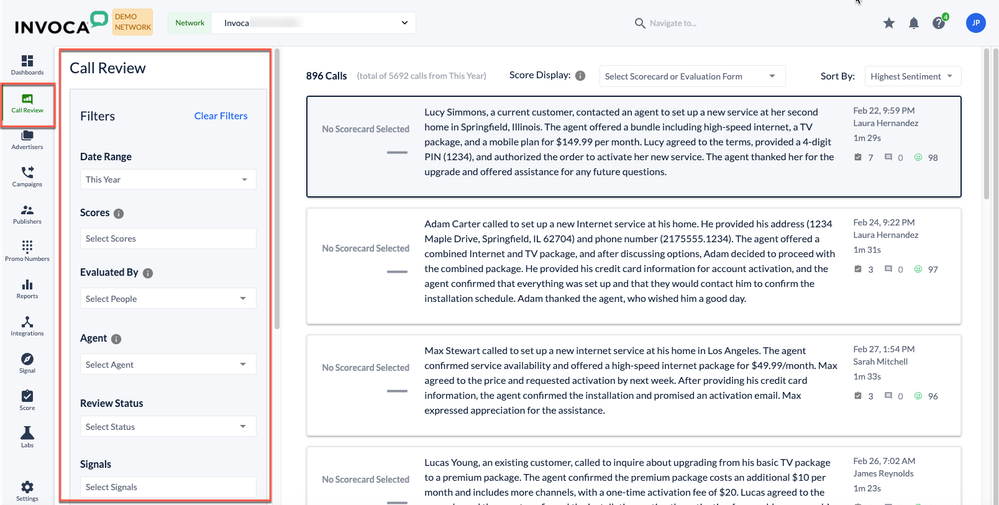Screen dimensions: 999x505
Task: Open the Score sidebar section
Action: tap(27, 400)
